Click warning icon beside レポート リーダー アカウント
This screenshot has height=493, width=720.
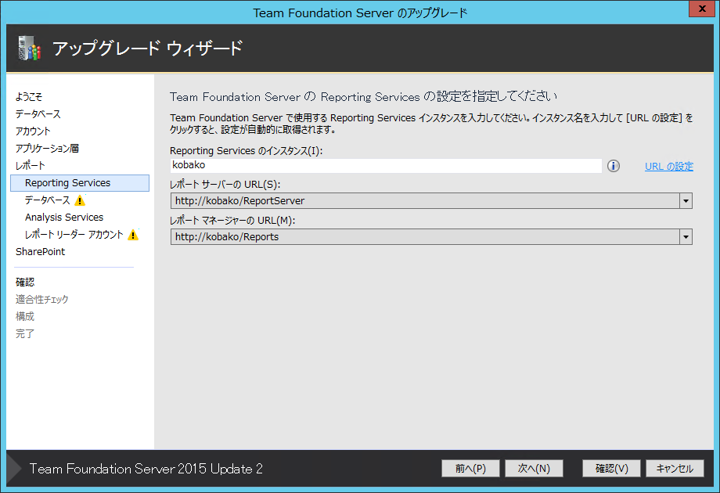point(133,235)
